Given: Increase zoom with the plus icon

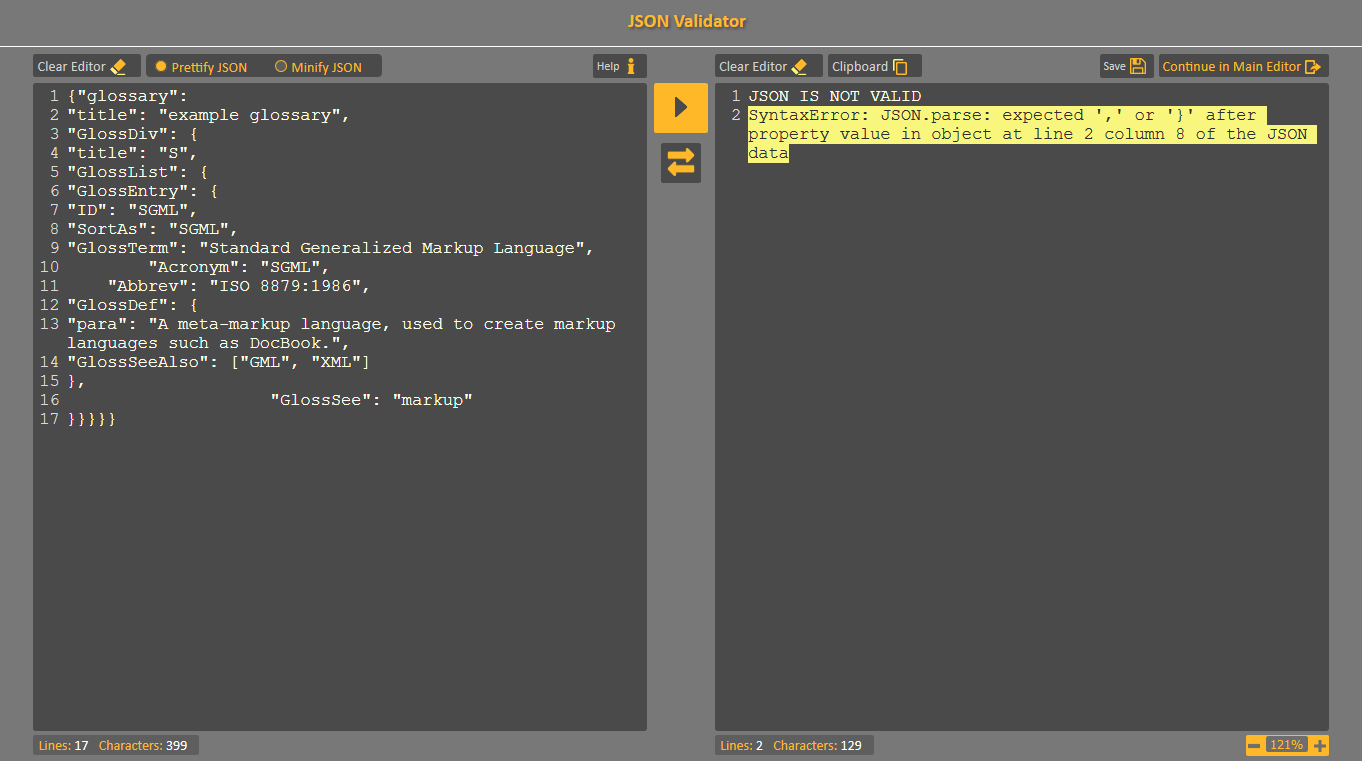Looking at the screenshot, I should click(x=1320, y=745).
